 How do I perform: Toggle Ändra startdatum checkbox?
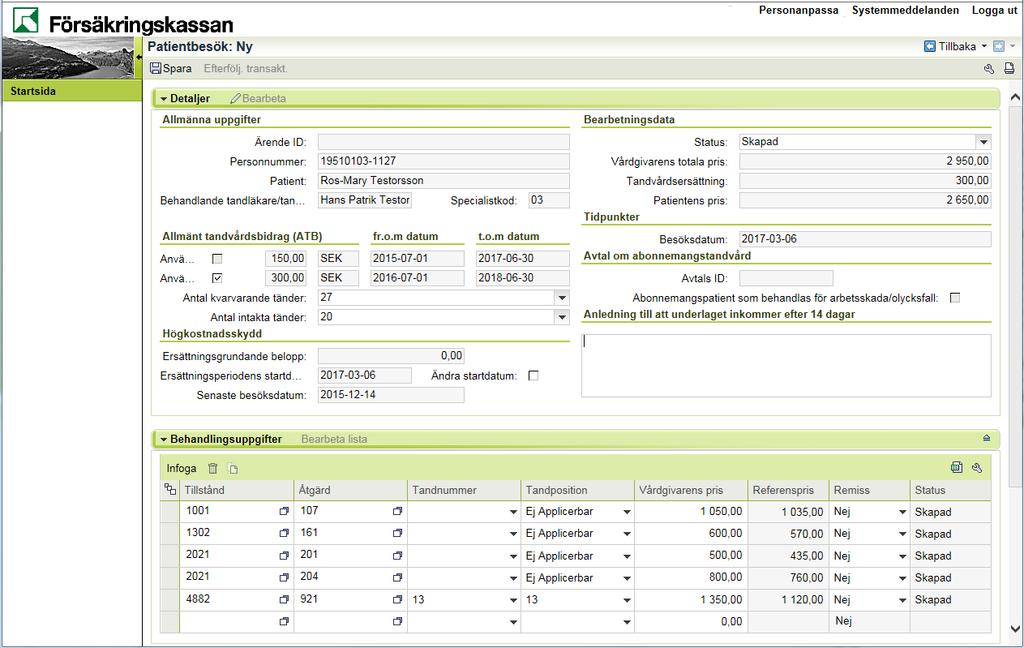click(533, 376)
